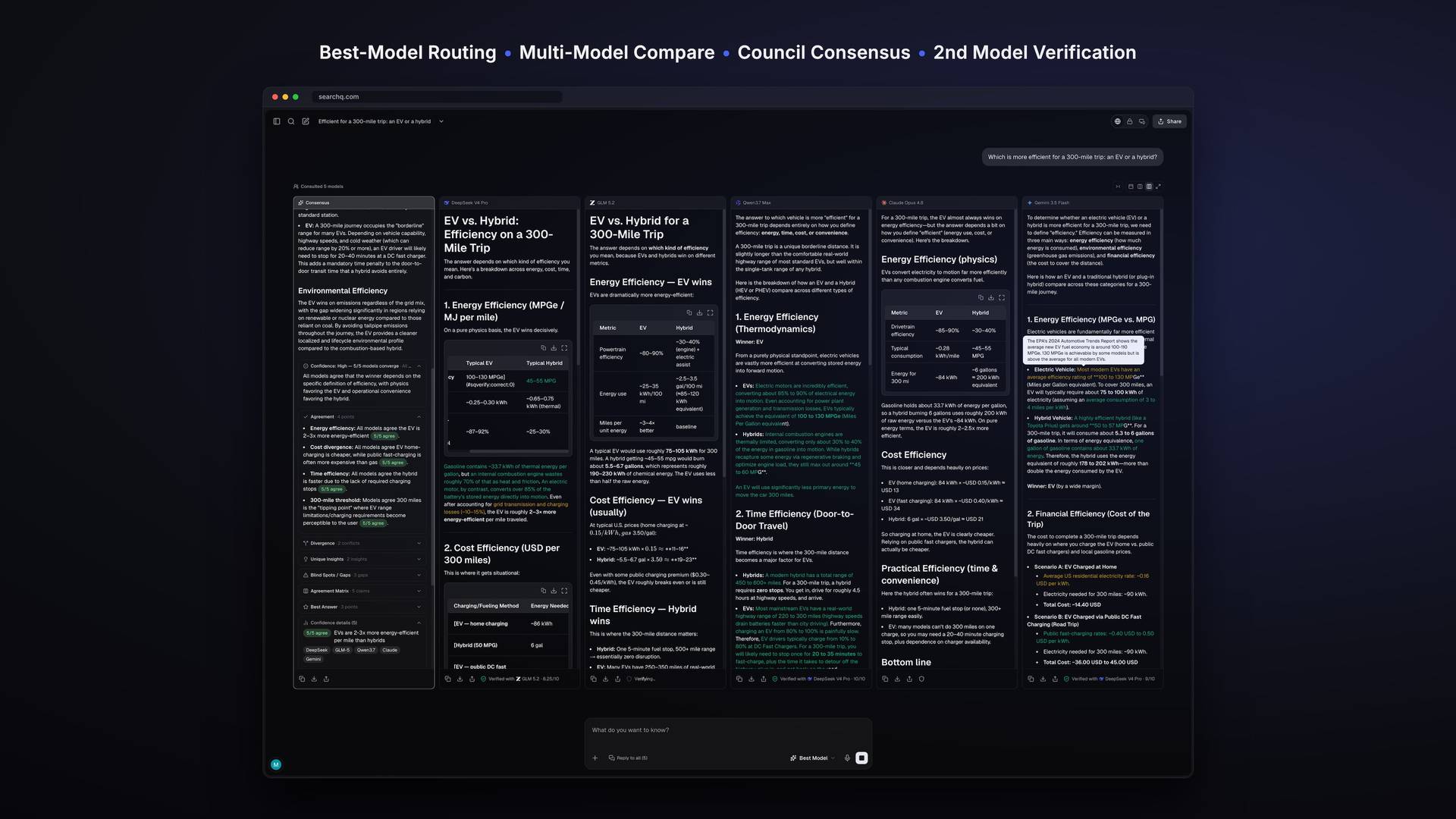
Task: Open the Best Model dropdown
Action: 812,758
